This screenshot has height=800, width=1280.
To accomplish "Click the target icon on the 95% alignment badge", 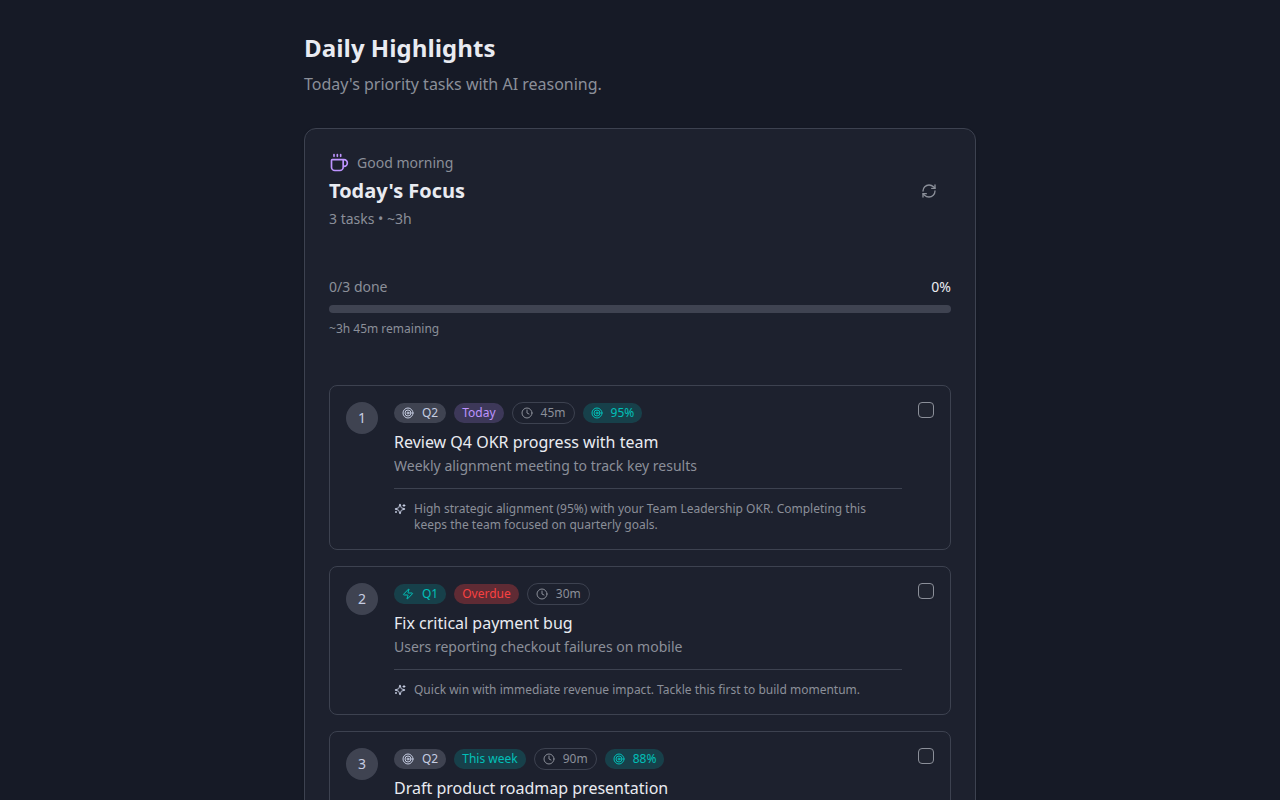I will click(x=597, y=413).
